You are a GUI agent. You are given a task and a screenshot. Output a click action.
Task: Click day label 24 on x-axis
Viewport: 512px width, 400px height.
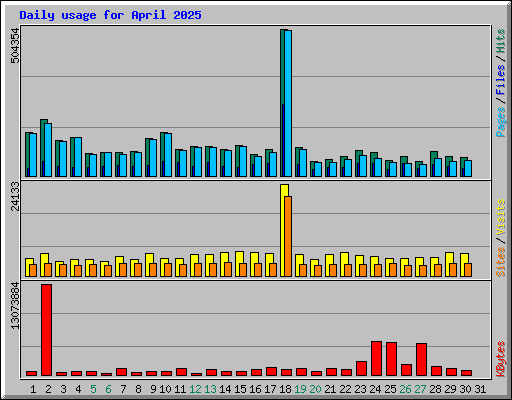pos(375,389)
